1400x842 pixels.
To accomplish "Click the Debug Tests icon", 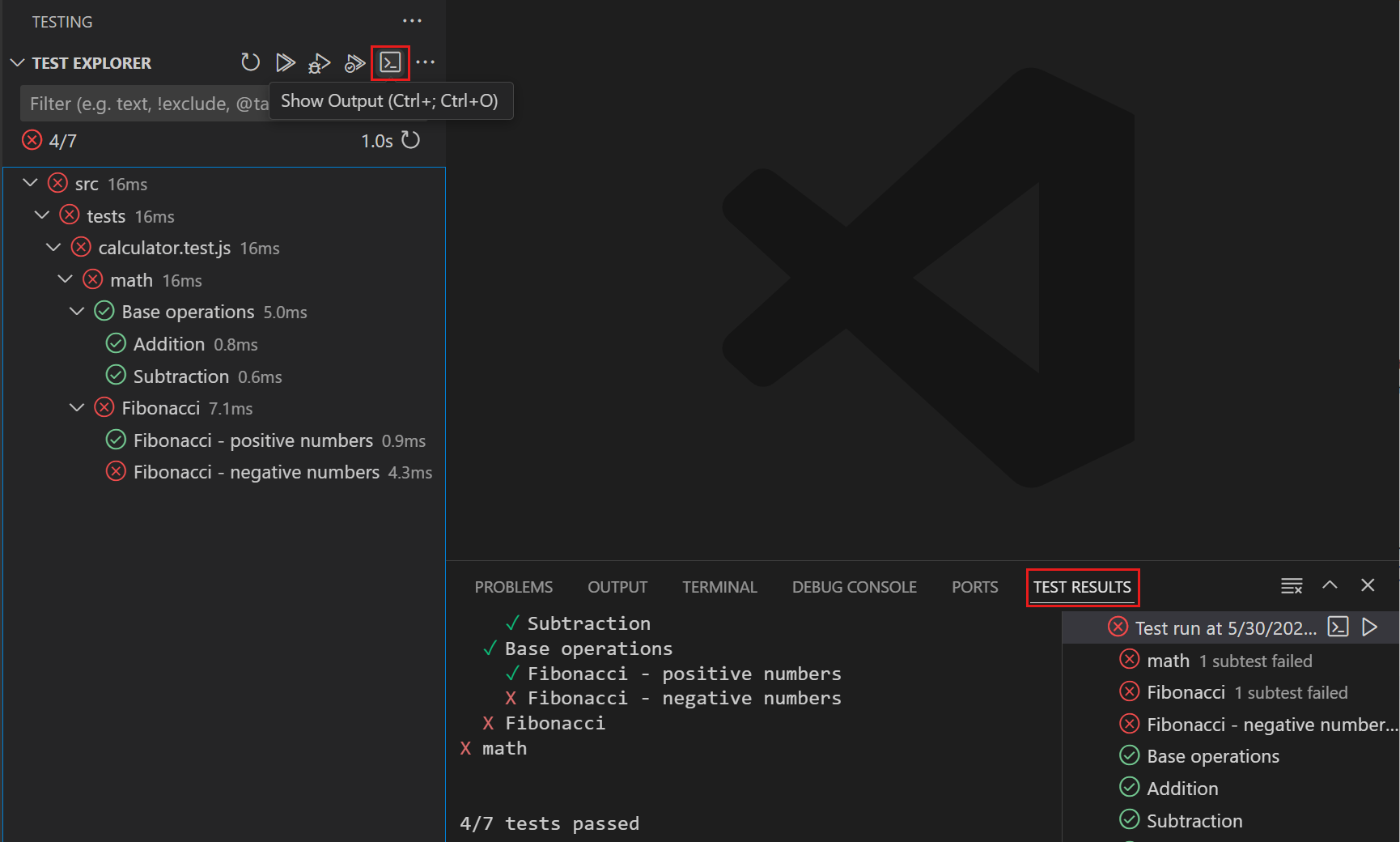I will (x=320, y=62).
